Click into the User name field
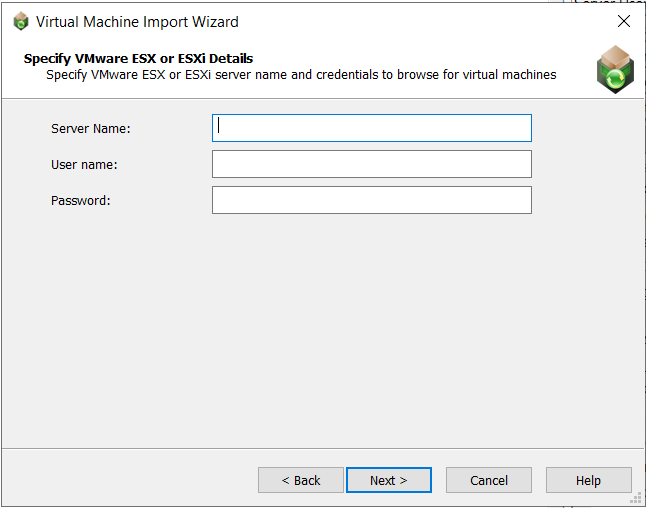The image size is (646, 508). pos(371,164)
